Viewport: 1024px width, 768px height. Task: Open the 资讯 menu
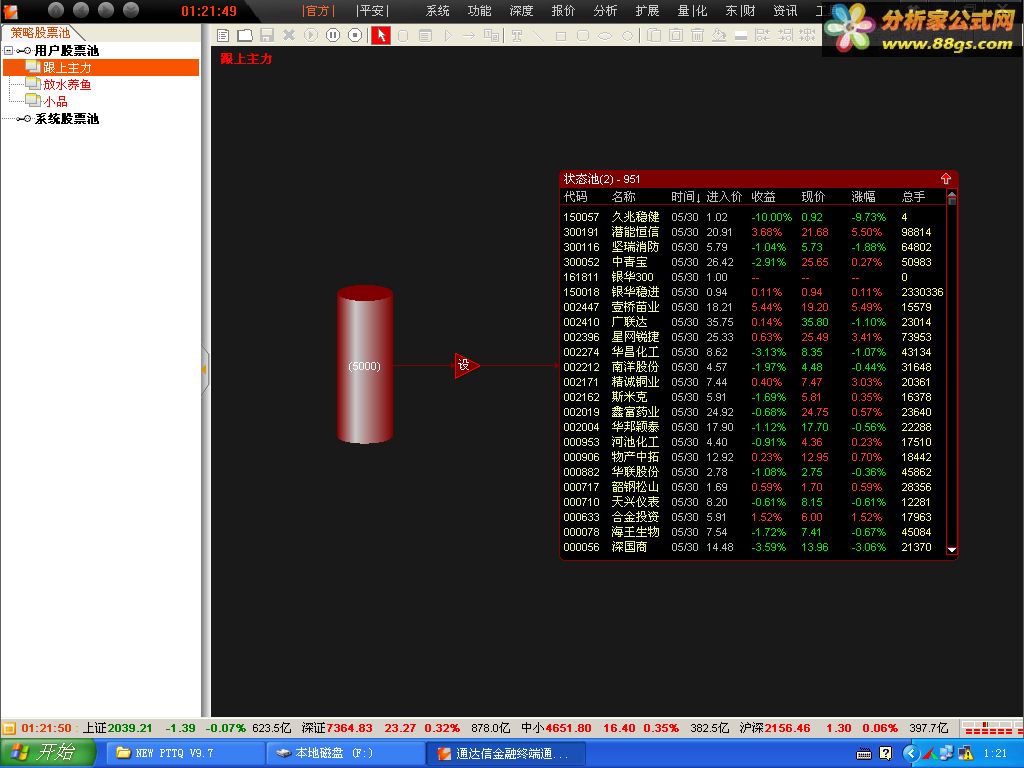tap(785, 10)
